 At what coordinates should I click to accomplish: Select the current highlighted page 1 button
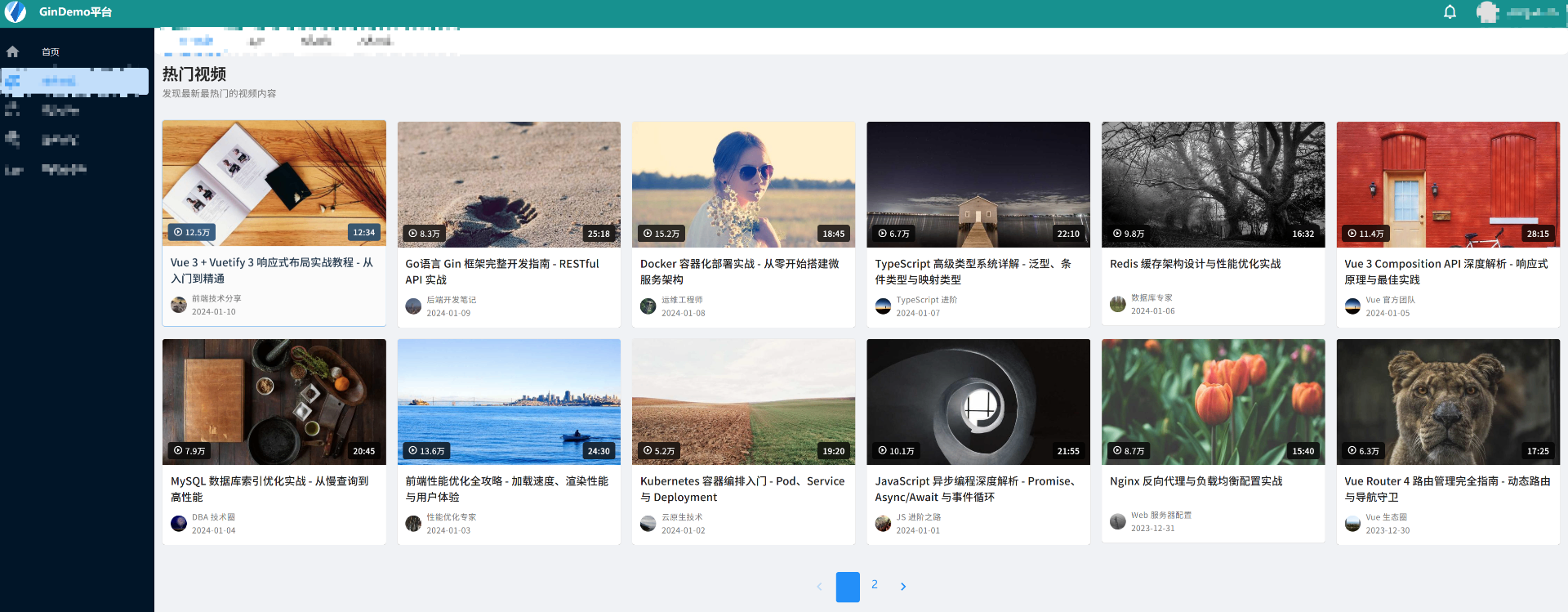pos(848,587)
